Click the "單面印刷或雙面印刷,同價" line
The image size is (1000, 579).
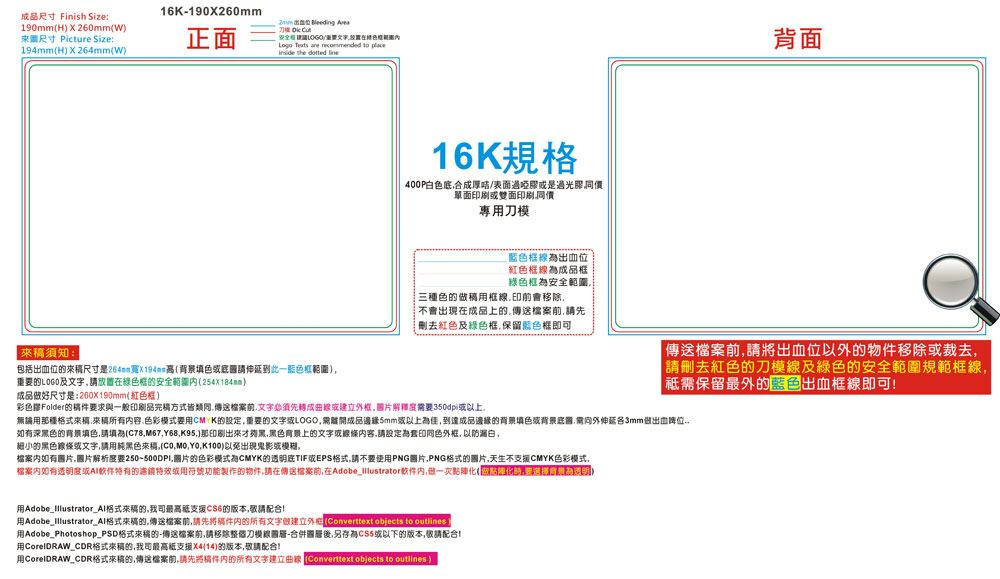point(504,195)
